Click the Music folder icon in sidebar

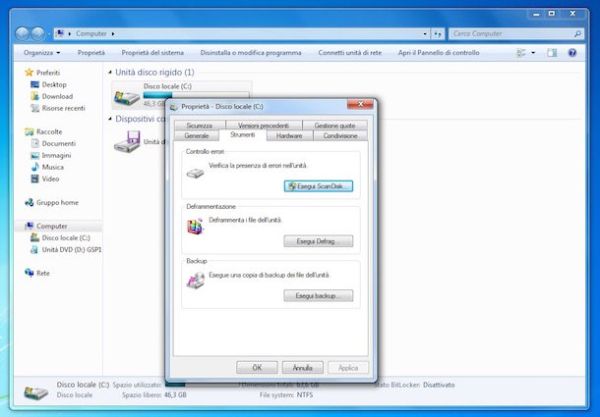pyautogui.click(x=34, y=167)
